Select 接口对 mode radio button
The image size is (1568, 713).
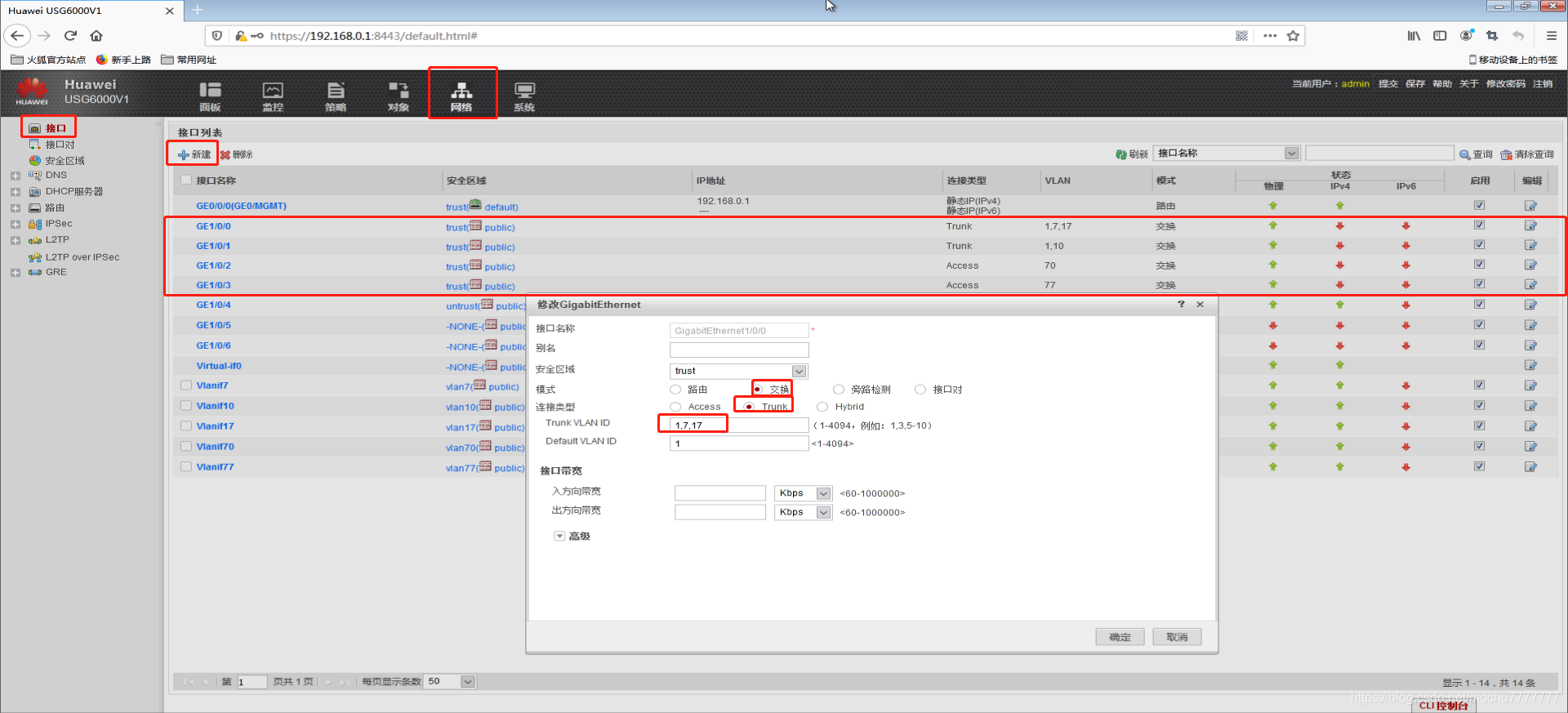[920, 390]
